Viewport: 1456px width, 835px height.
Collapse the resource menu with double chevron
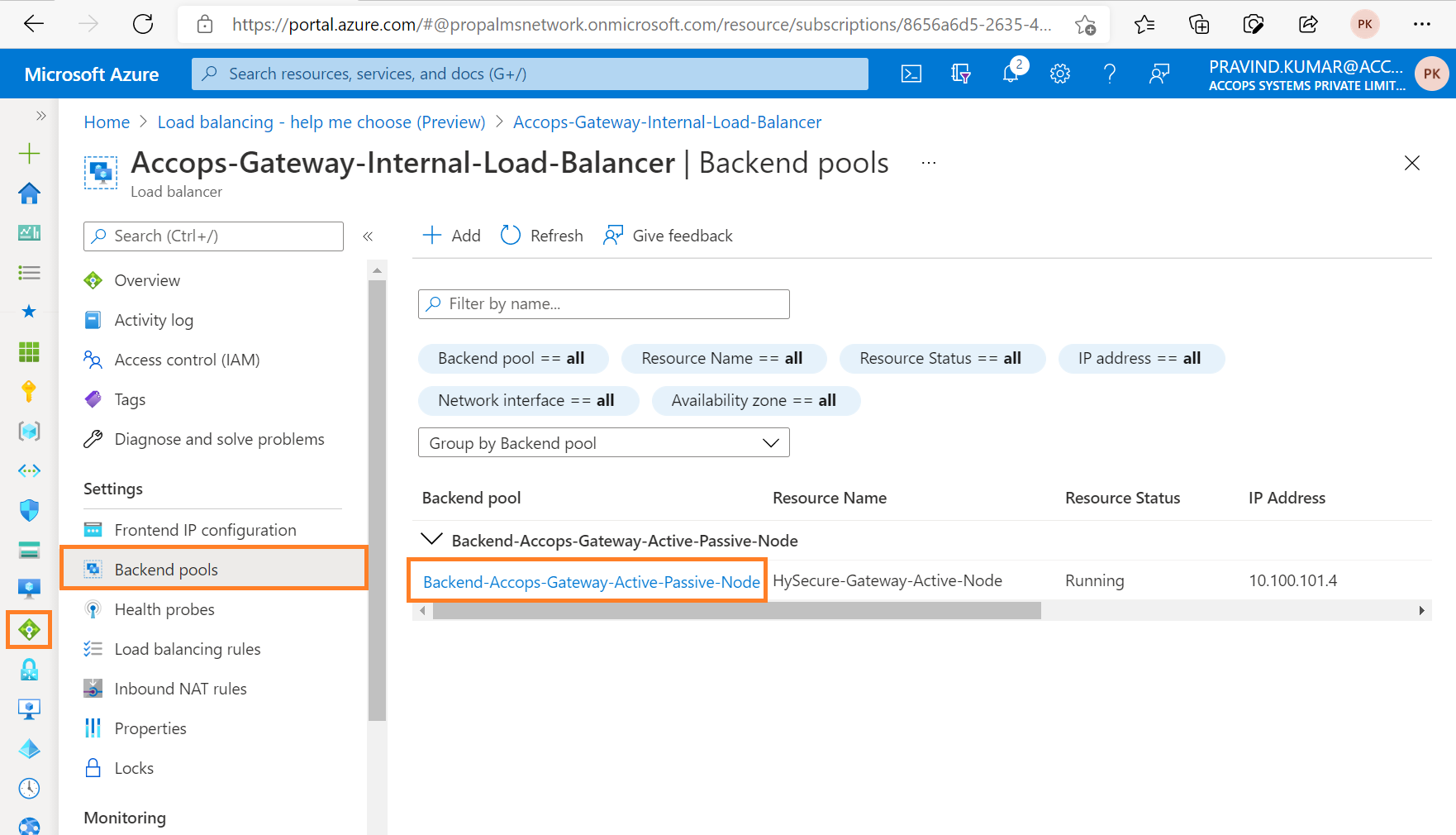click(368, 236)
